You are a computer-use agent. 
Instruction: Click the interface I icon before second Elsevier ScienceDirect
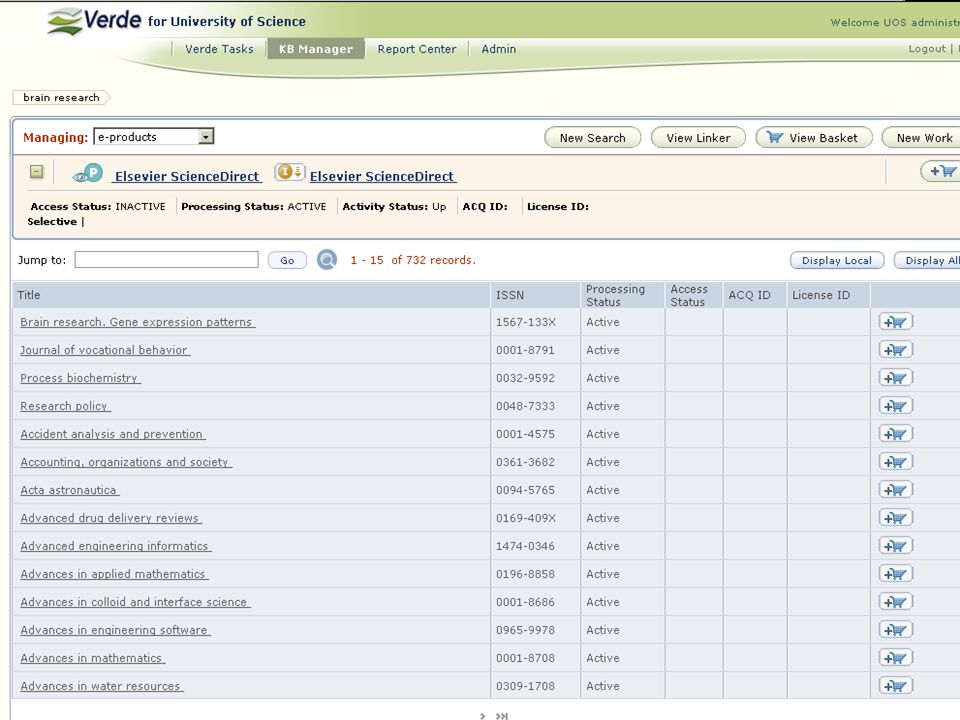click(289, 172)
